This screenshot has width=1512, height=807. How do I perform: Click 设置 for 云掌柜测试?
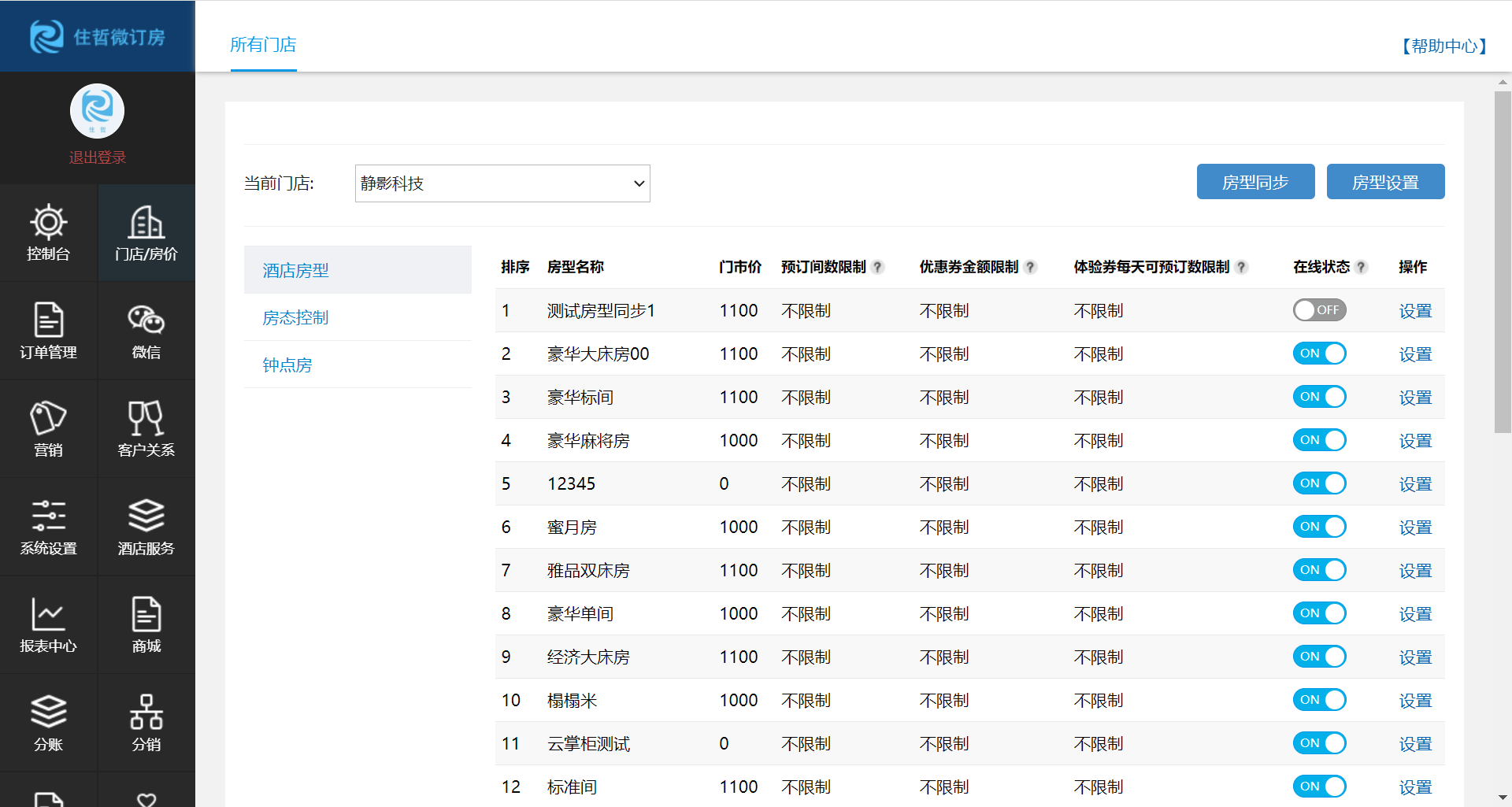(x=1415, y=744)
